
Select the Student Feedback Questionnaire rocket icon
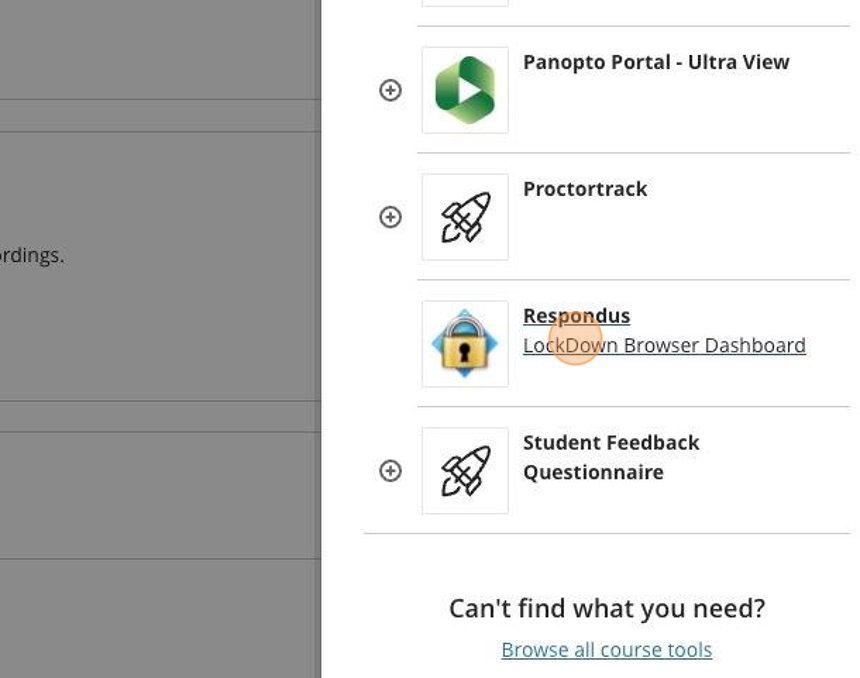coord(465,471)
